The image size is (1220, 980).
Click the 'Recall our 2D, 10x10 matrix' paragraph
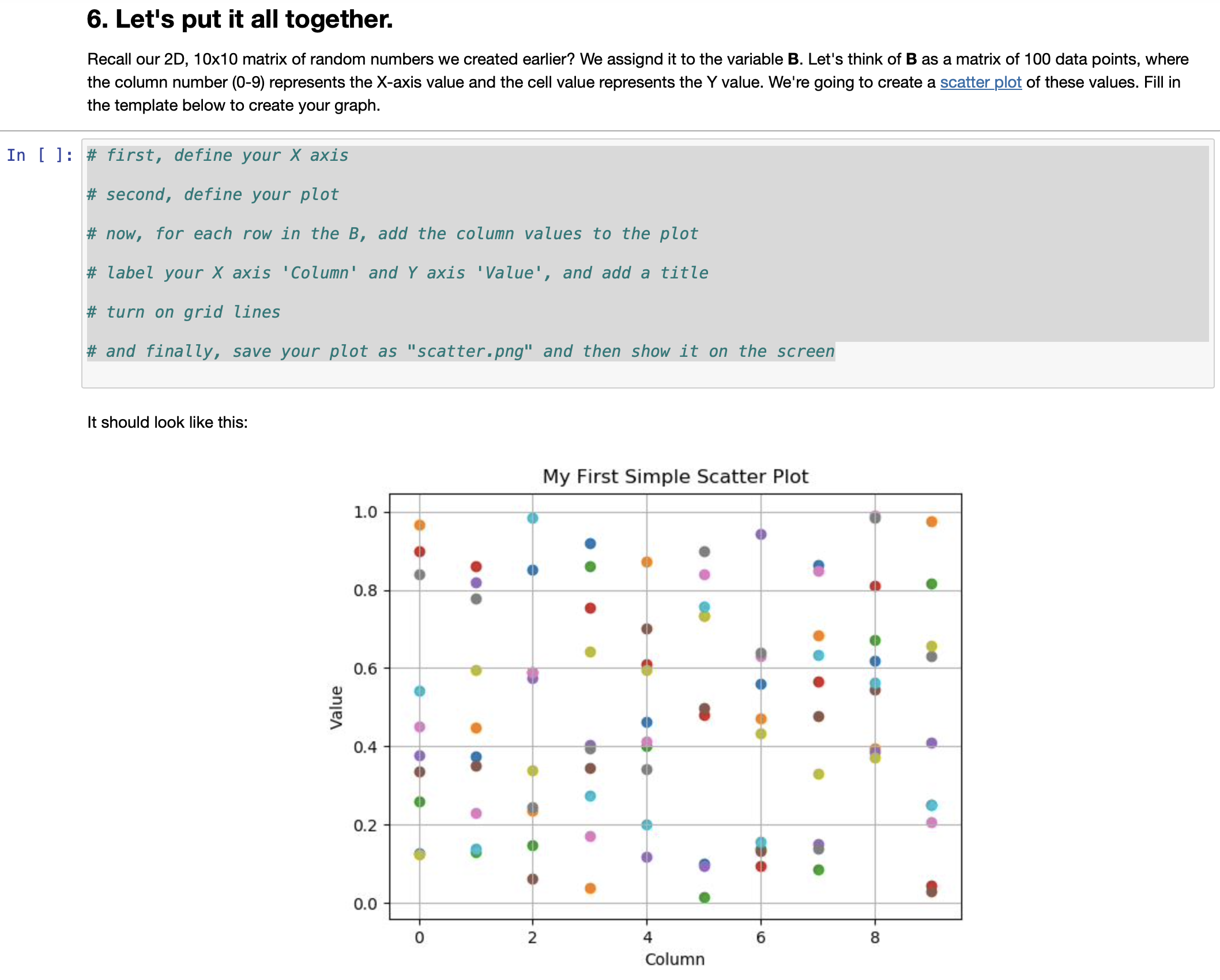coord(638,82)
